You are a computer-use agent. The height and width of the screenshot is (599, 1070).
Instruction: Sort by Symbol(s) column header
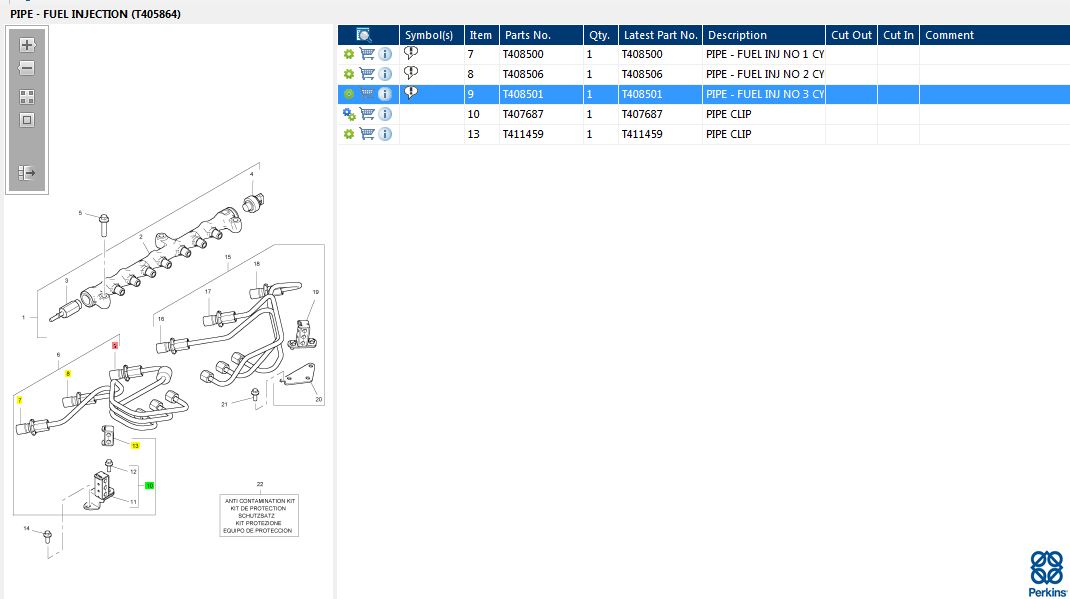click(431, 35)
